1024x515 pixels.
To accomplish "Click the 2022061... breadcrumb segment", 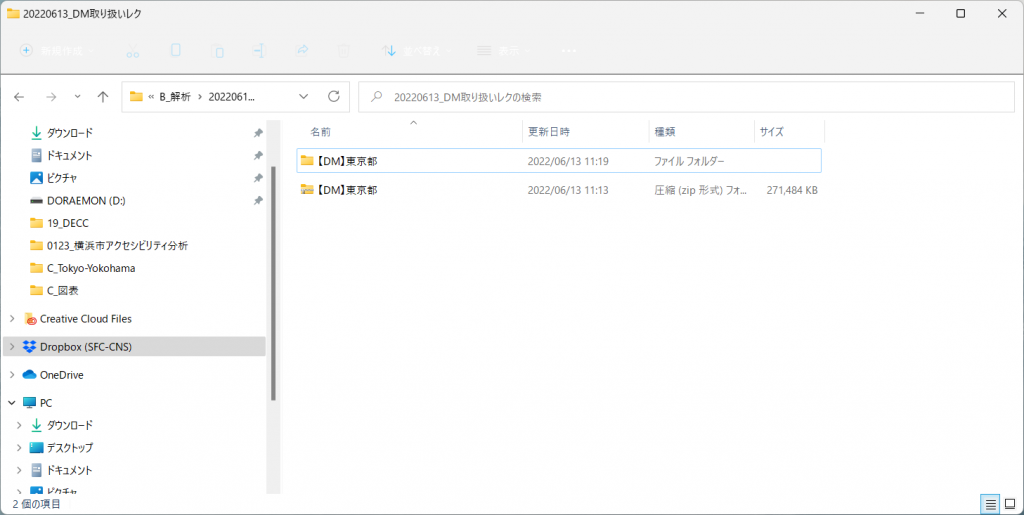I will 231,97.
